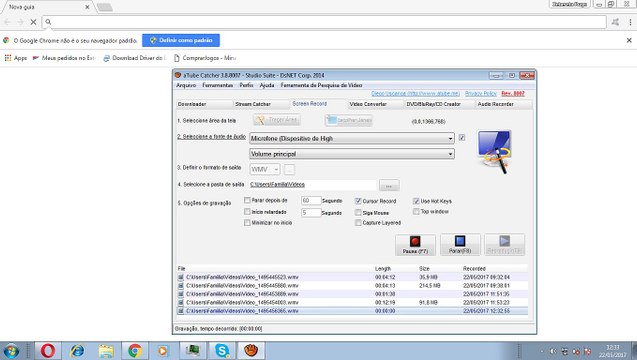Click file icon of the 00:01:38 video row

(181, 294)
